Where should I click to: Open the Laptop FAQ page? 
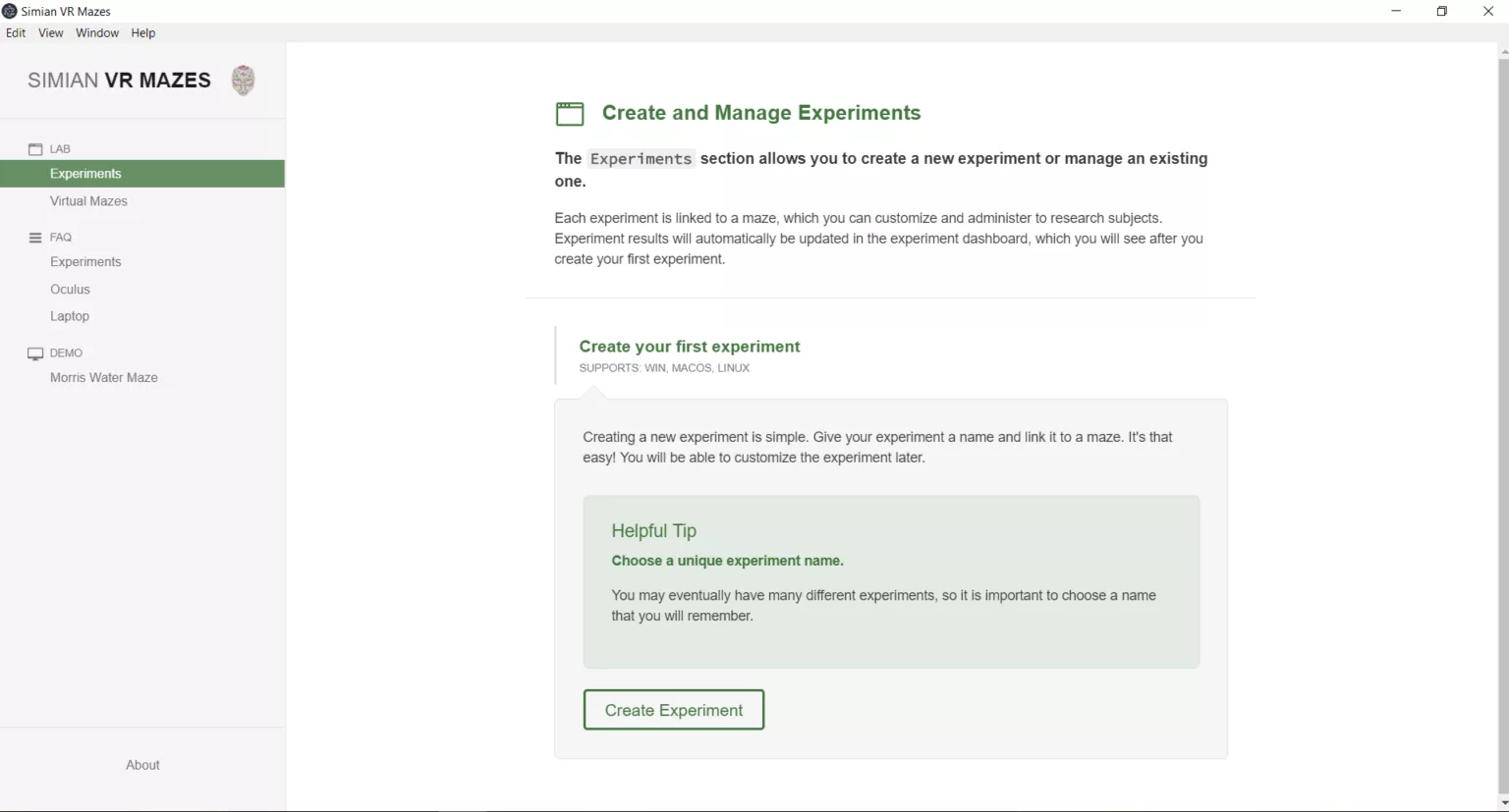coord(70,316)
